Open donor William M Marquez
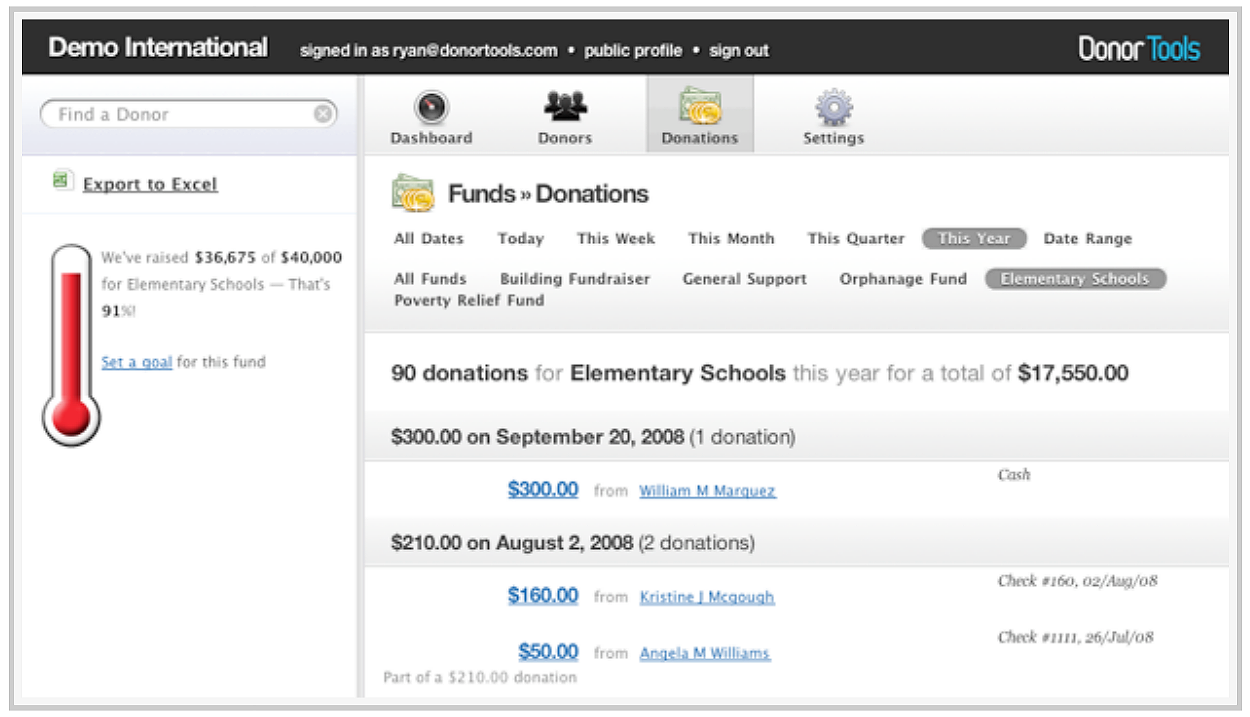1250x717 pixels. 707,491
